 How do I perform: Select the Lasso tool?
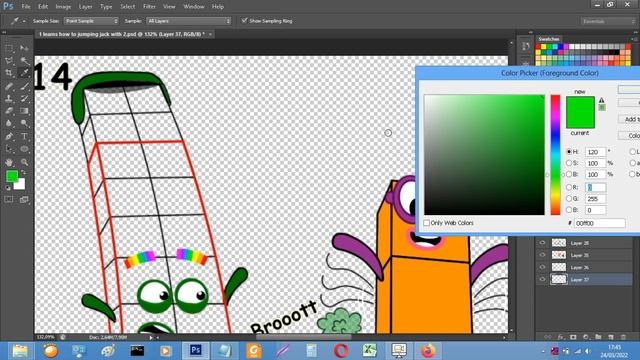click(9, 61)
